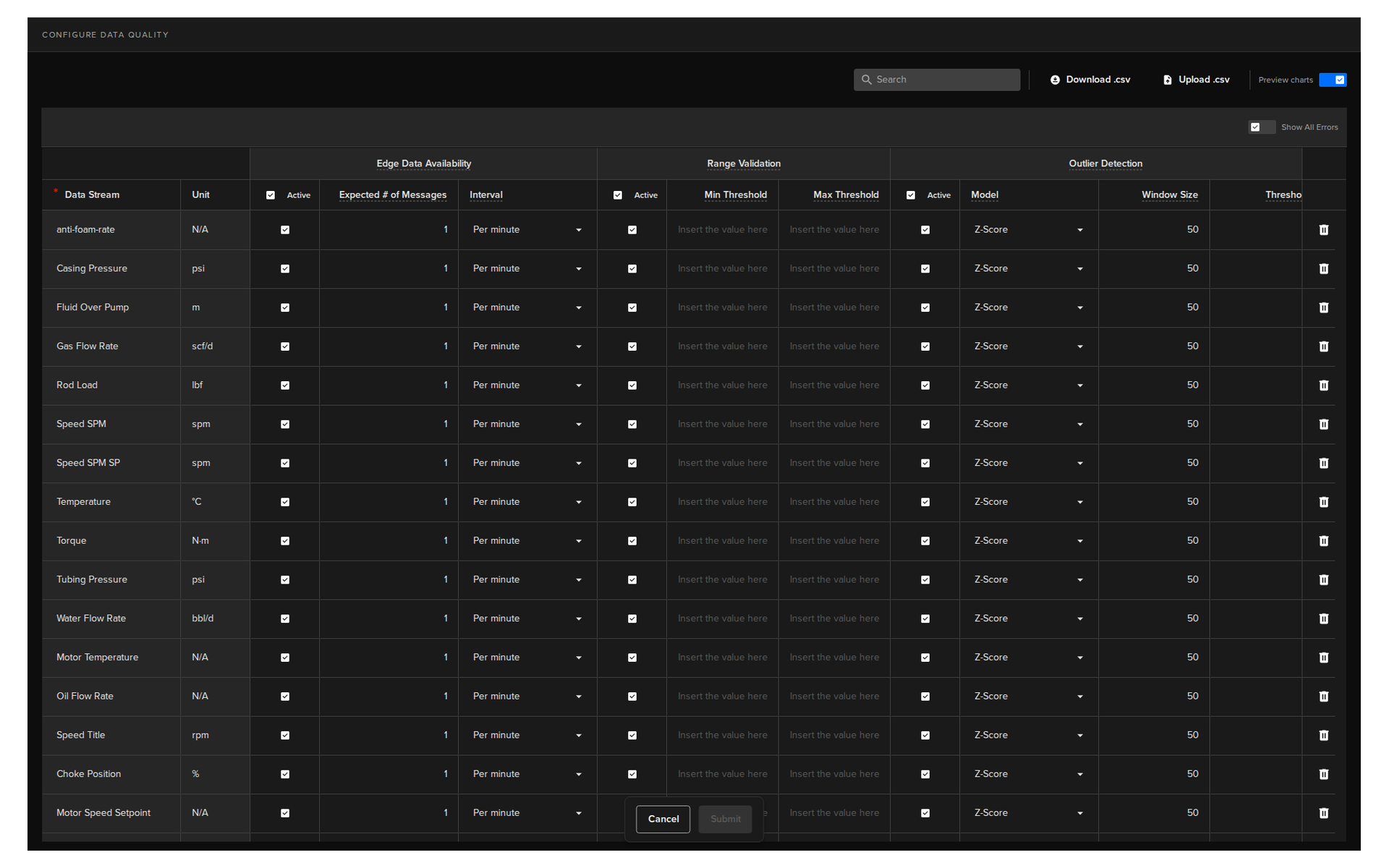
Task: Open Model dropdown for Casing Pressure
Action: pos(1029,269)
